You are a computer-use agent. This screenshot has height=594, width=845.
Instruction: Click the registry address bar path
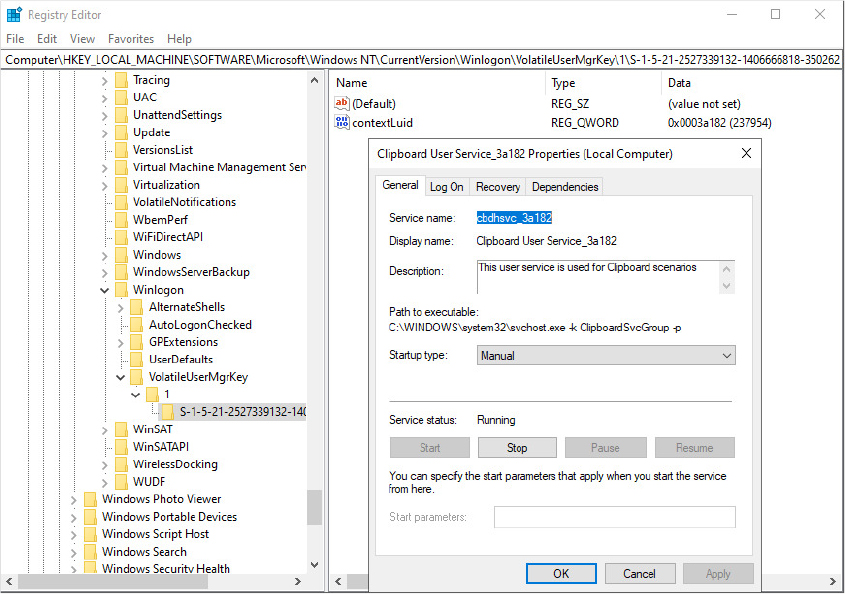(422, 60)
